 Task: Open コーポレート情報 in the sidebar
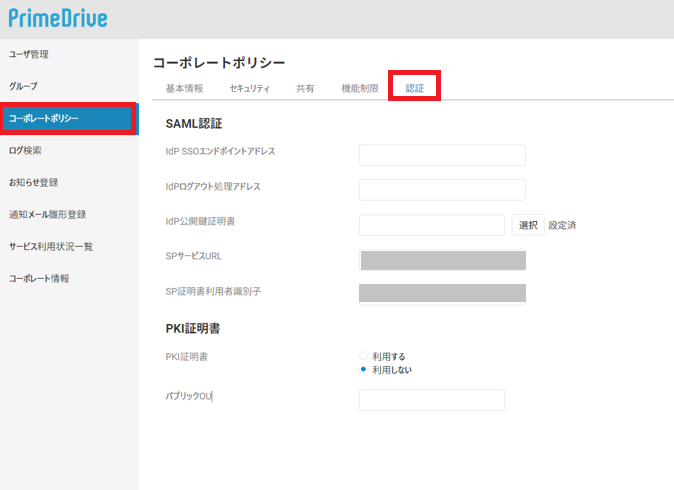39,278
